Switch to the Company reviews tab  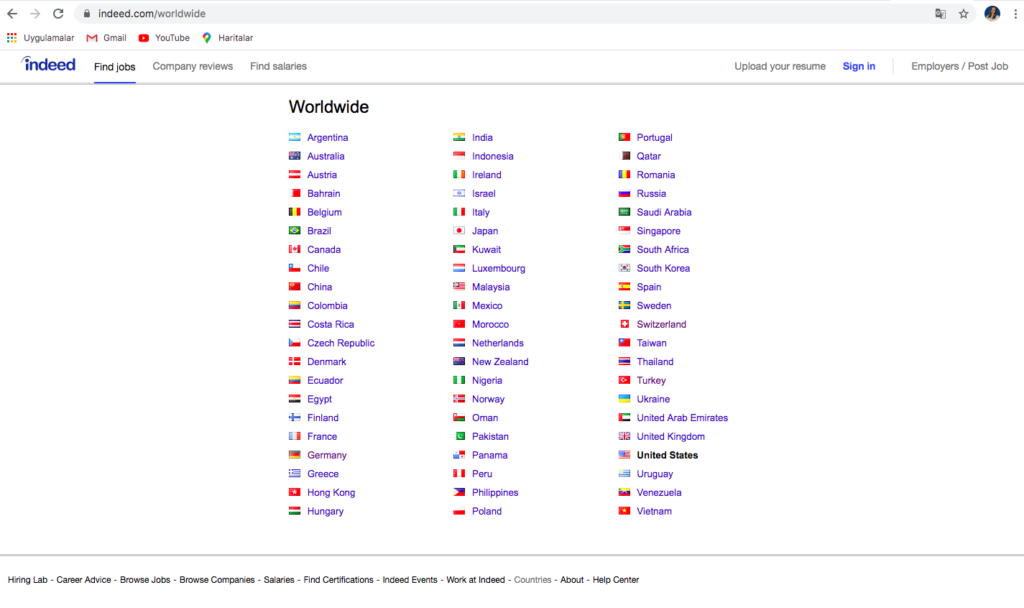point(192,66)
